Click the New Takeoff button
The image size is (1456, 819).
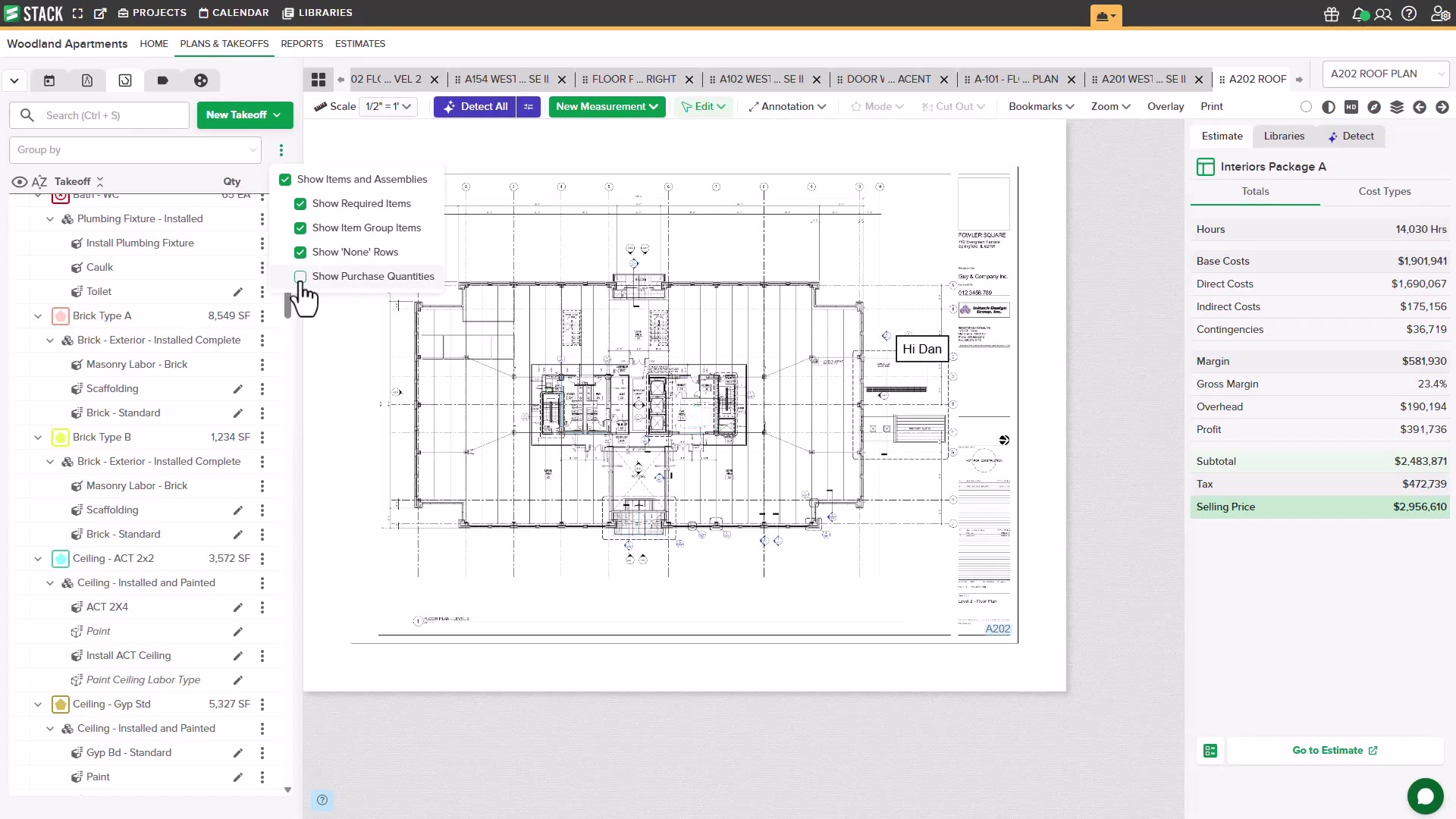click(244, 115)
